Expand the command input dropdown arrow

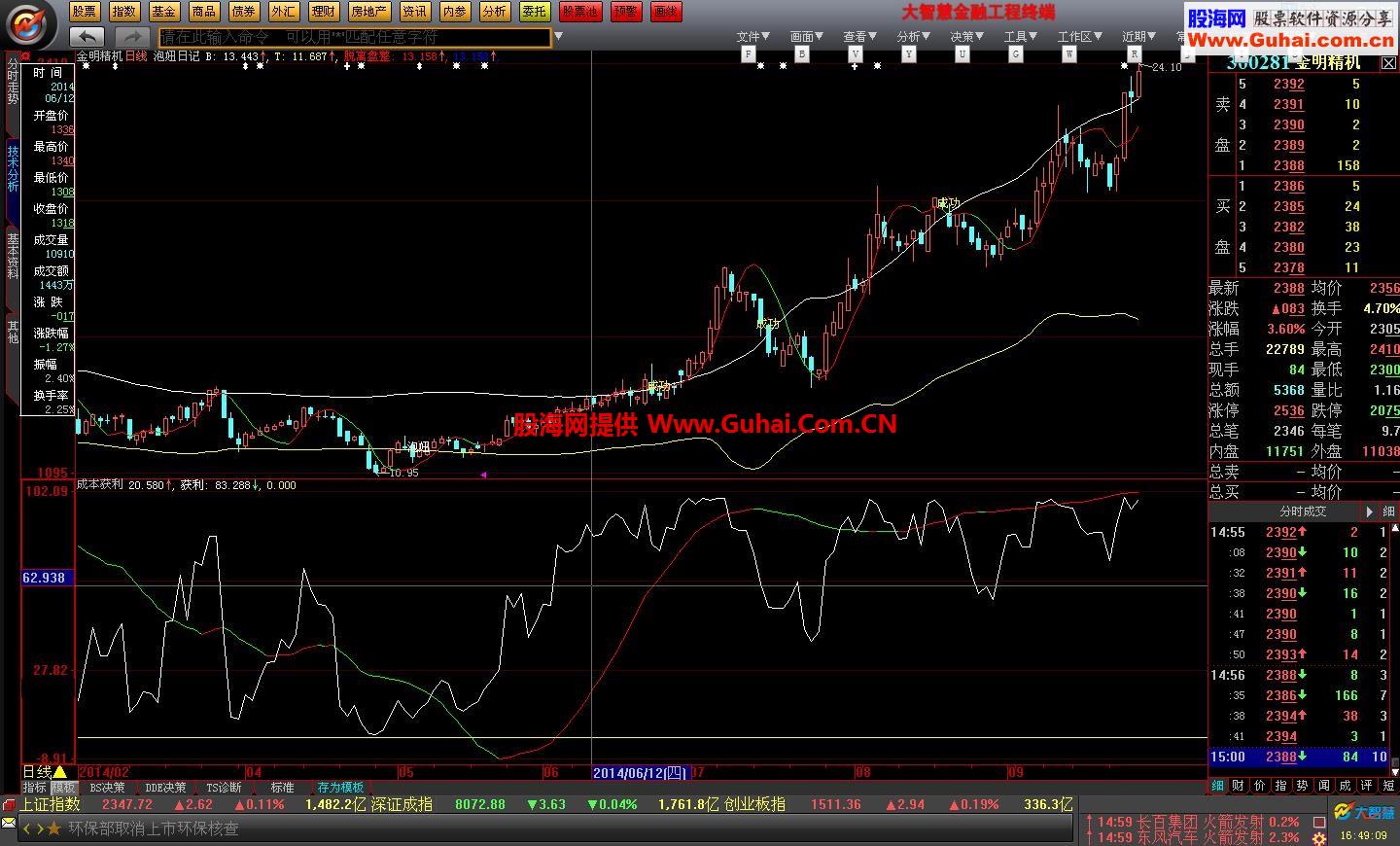coord(558,37)
